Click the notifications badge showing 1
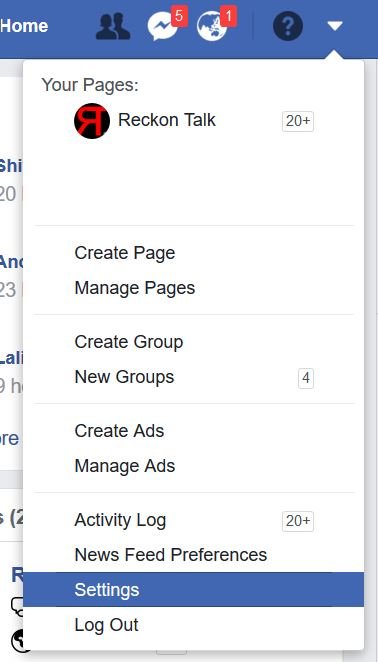 click(228, 17)
